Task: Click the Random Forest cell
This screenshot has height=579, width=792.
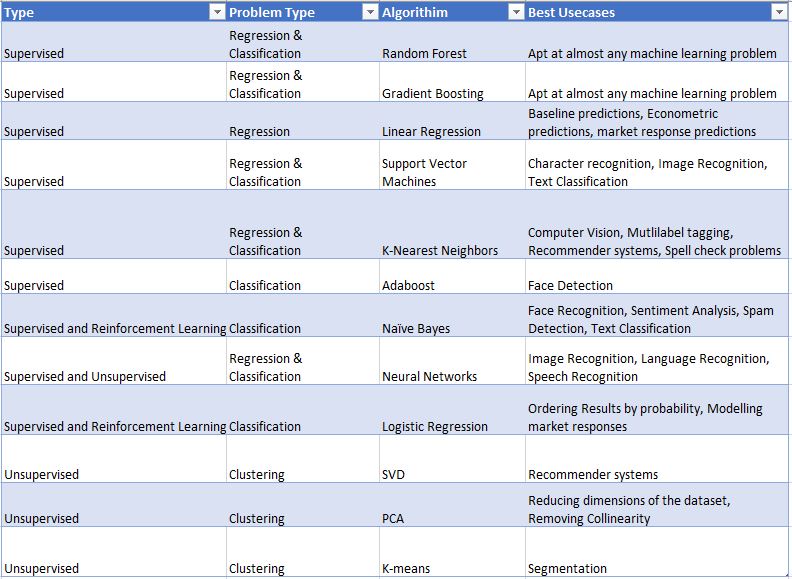Action: (424, 53)
